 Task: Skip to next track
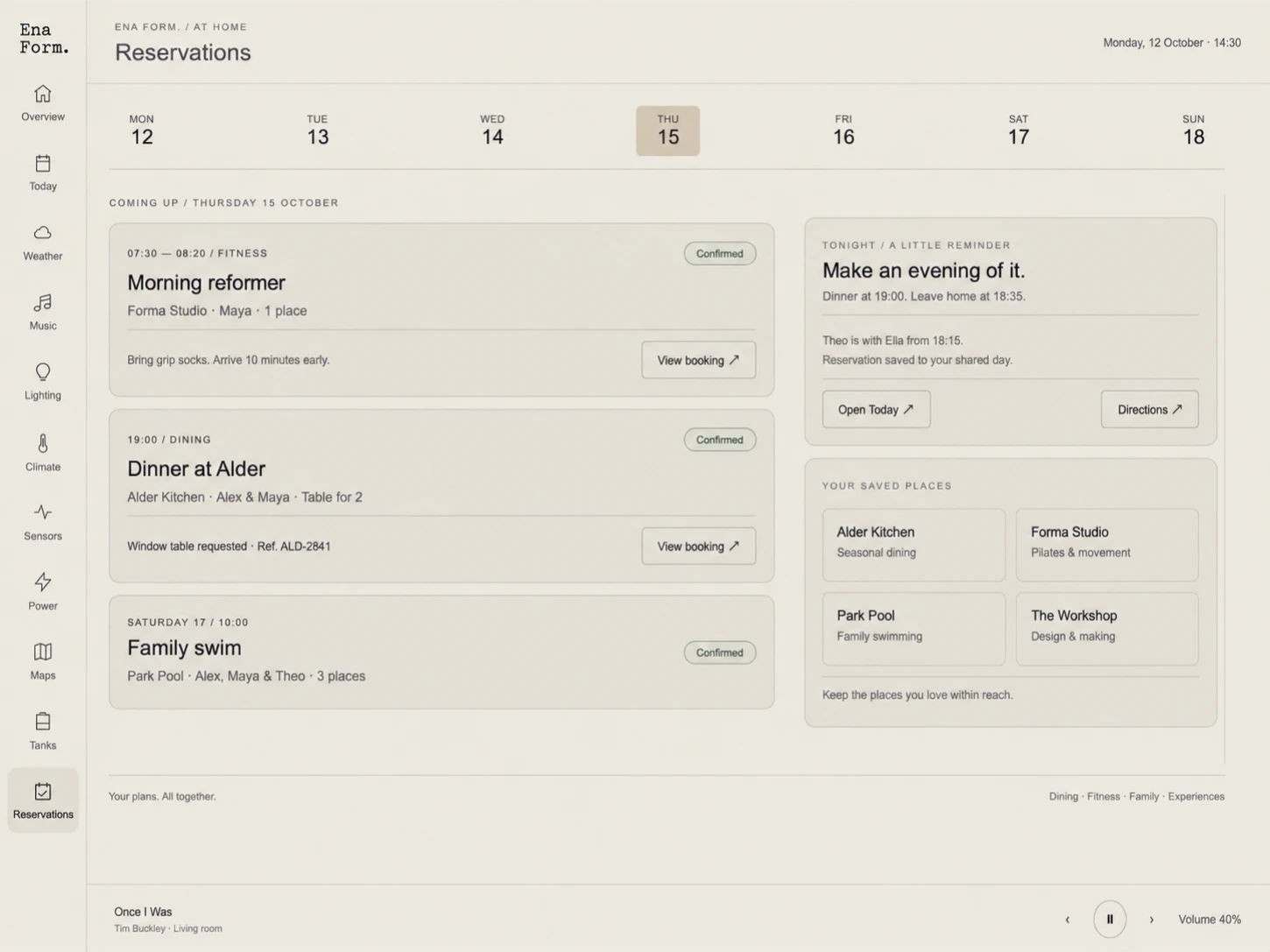click(1151, 919)
